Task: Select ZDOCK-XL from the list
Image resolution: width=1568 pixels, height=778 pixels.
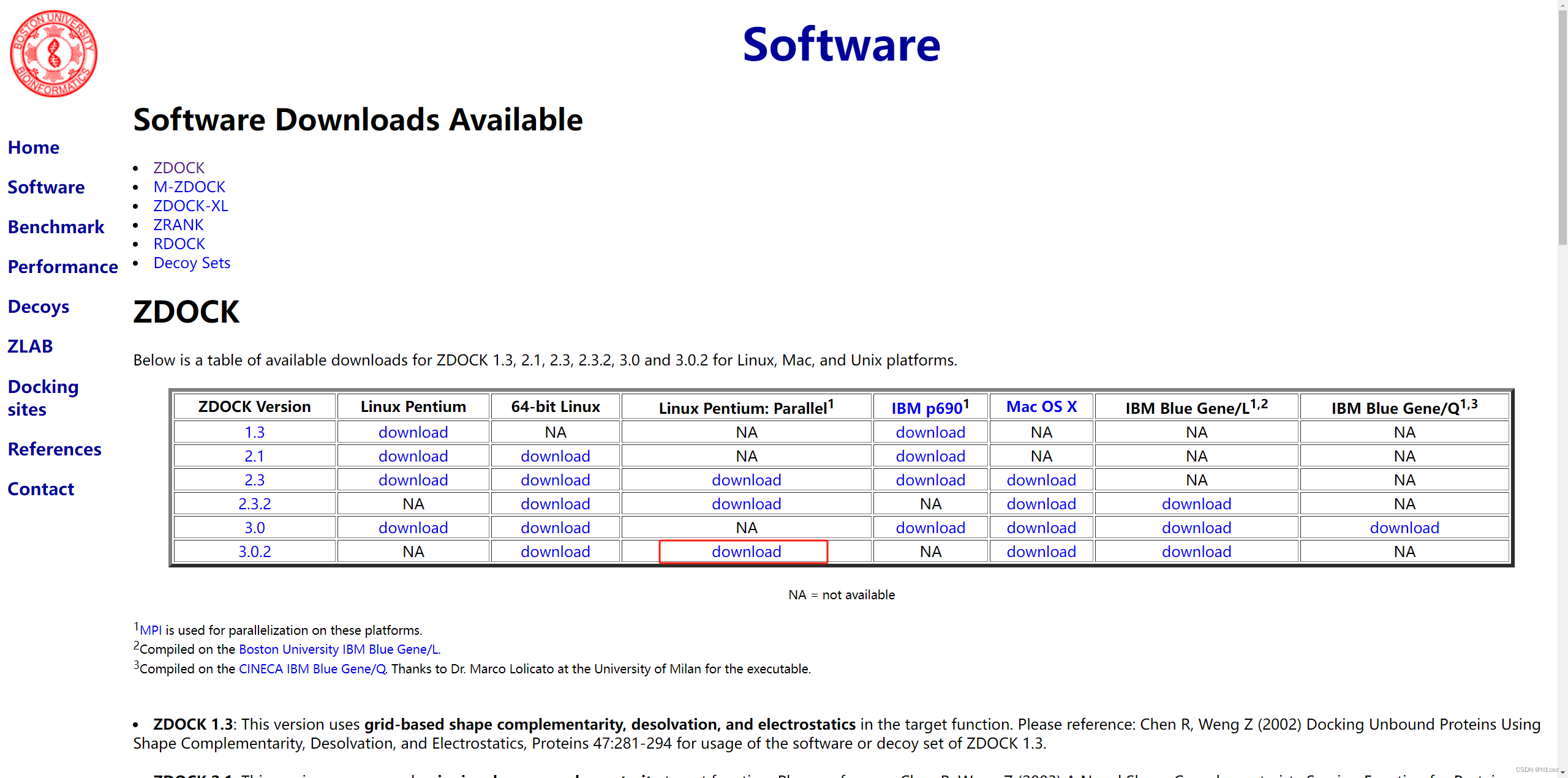Action: [x=190, y=206]
